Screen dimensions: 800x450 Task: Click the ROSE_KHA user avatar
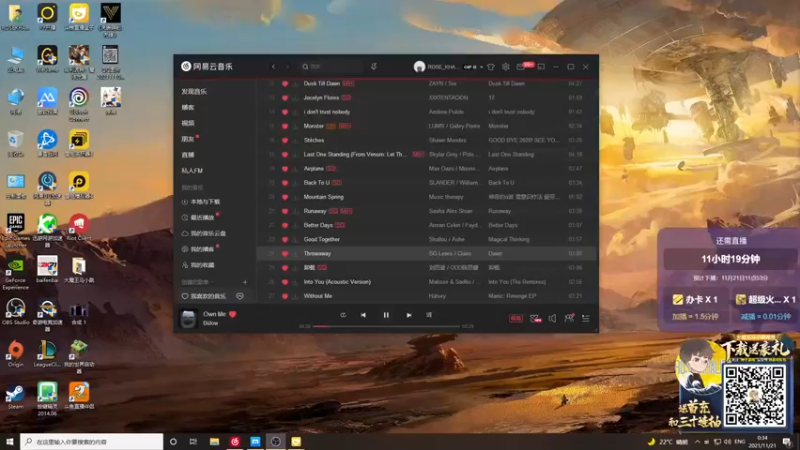419,67
